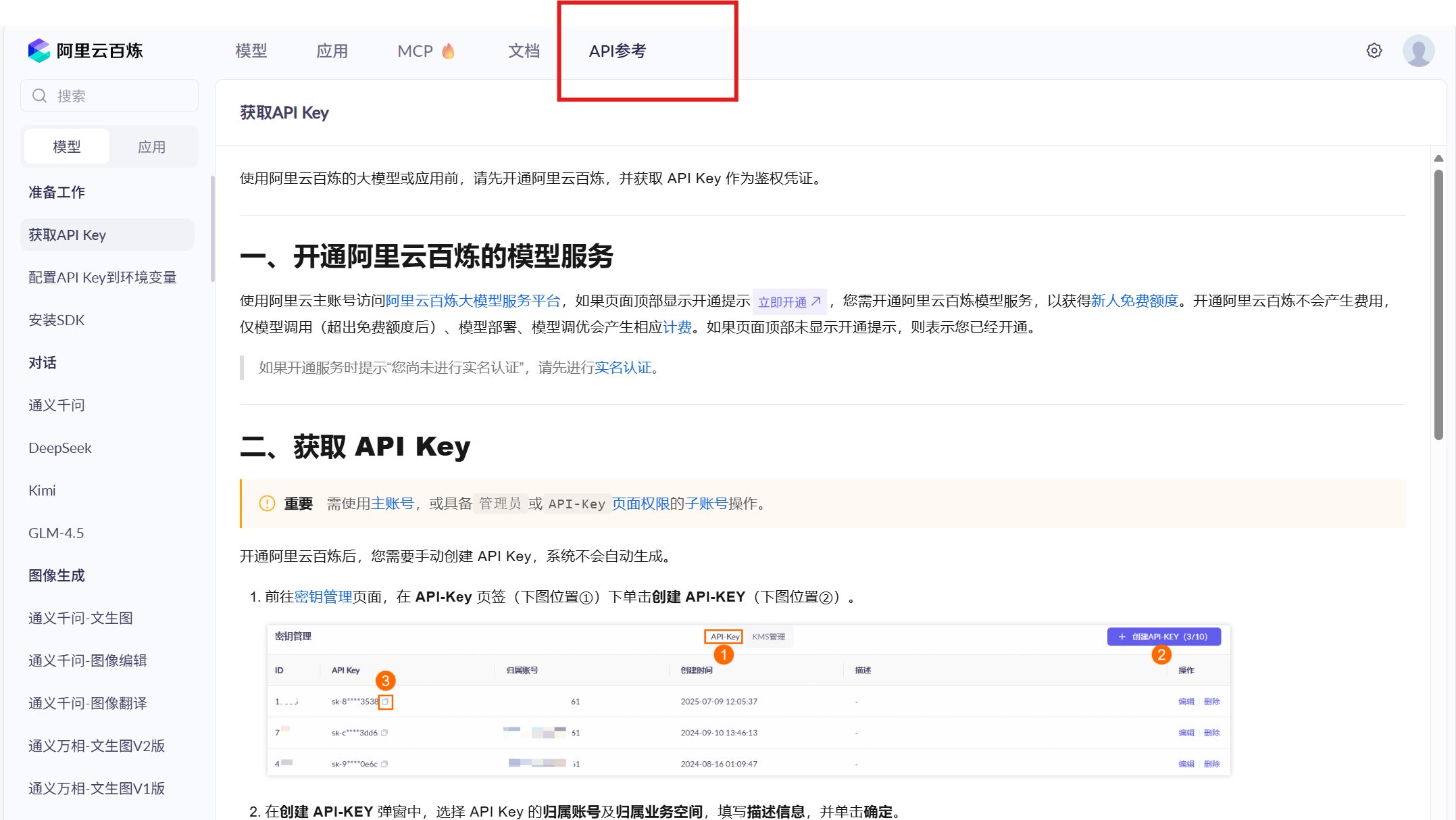Follow the 新人免费额度 link
Image resolution: width=1456 pixels, height=820 pixels.
click(x=1134, y=301)
